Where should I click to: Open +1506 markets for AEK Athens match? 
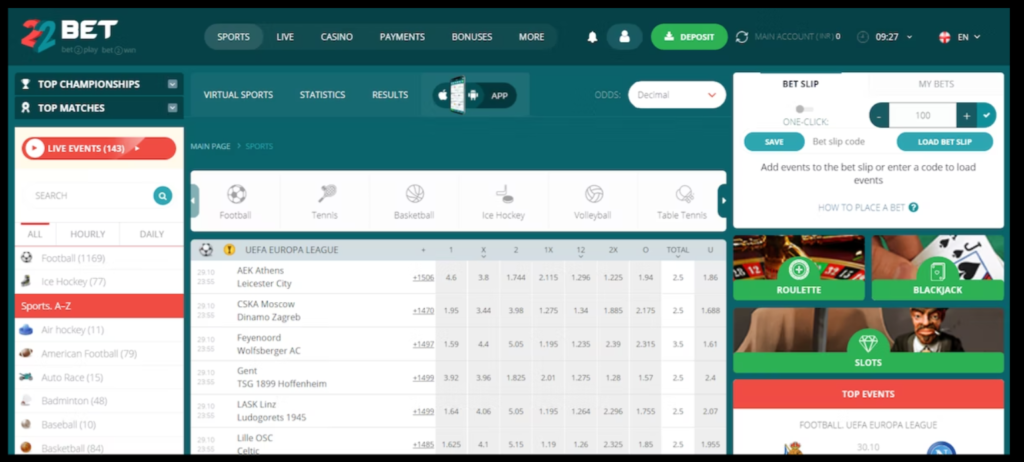pyautogui.click(x=423, y=278)
